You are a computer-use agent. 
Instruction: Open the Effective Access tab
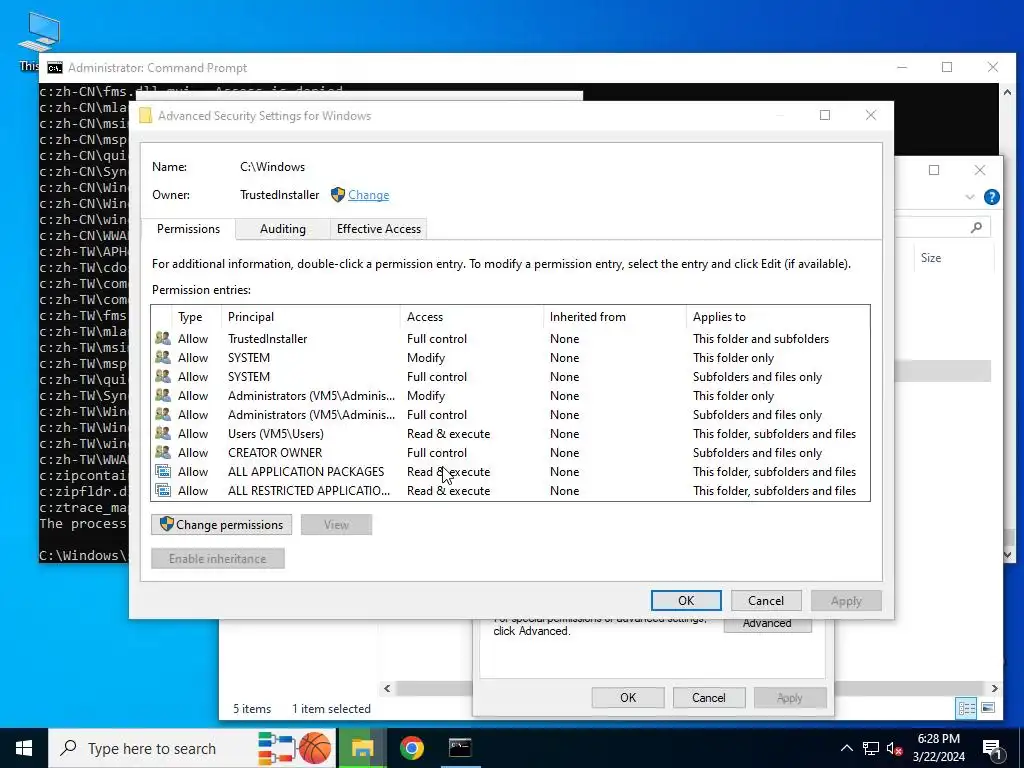[x=379, y=229]
